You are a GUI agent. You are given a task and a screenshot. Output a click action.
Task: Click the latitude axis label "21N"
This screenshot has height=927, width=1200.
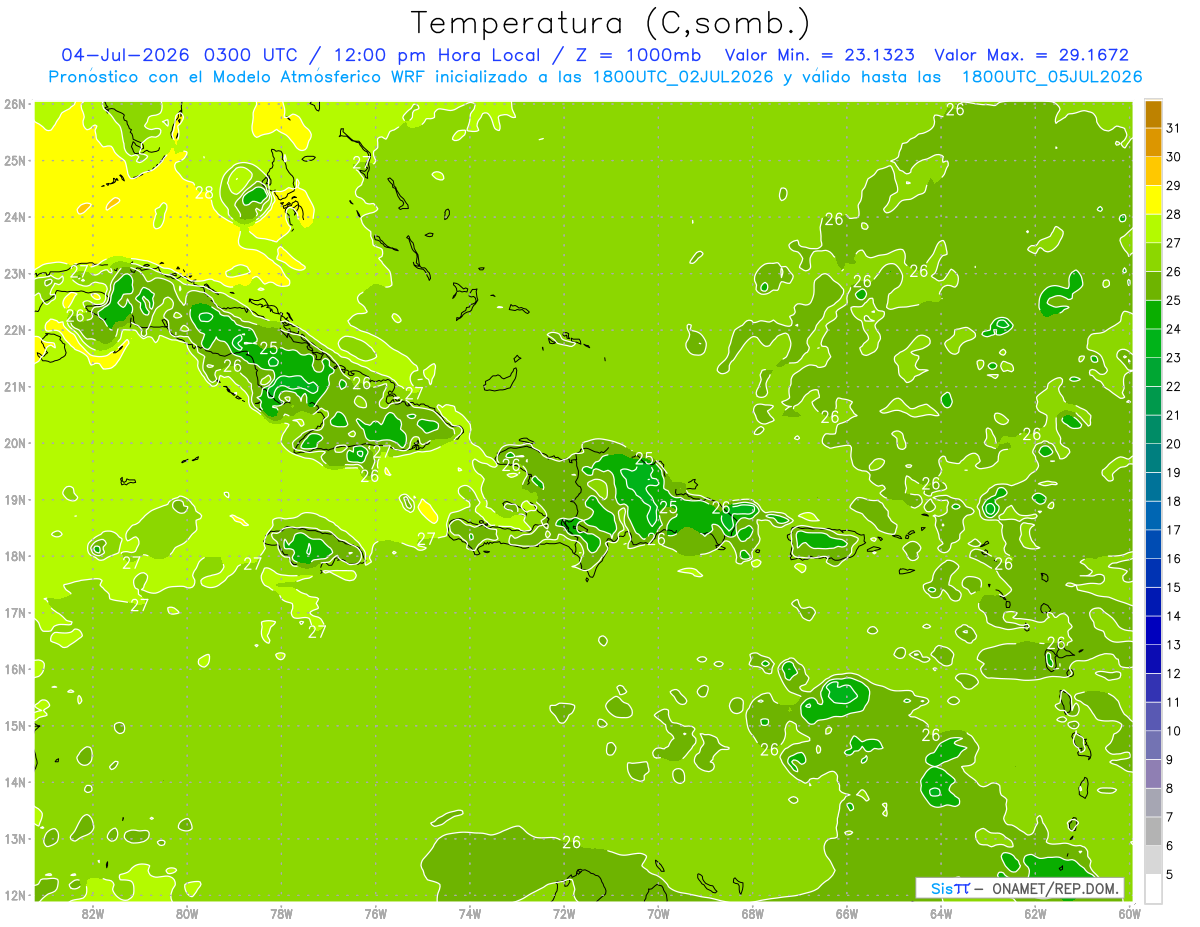[x=14, y=387]
